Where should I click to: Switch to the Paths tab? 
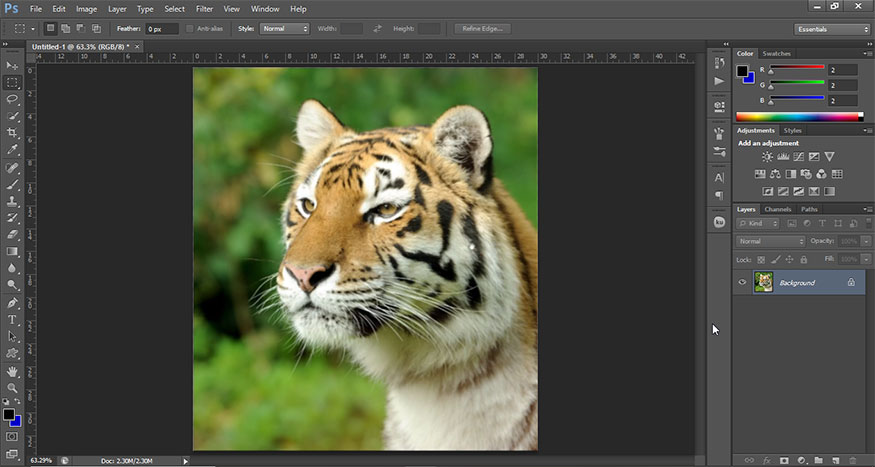click(x=809, y=209)
